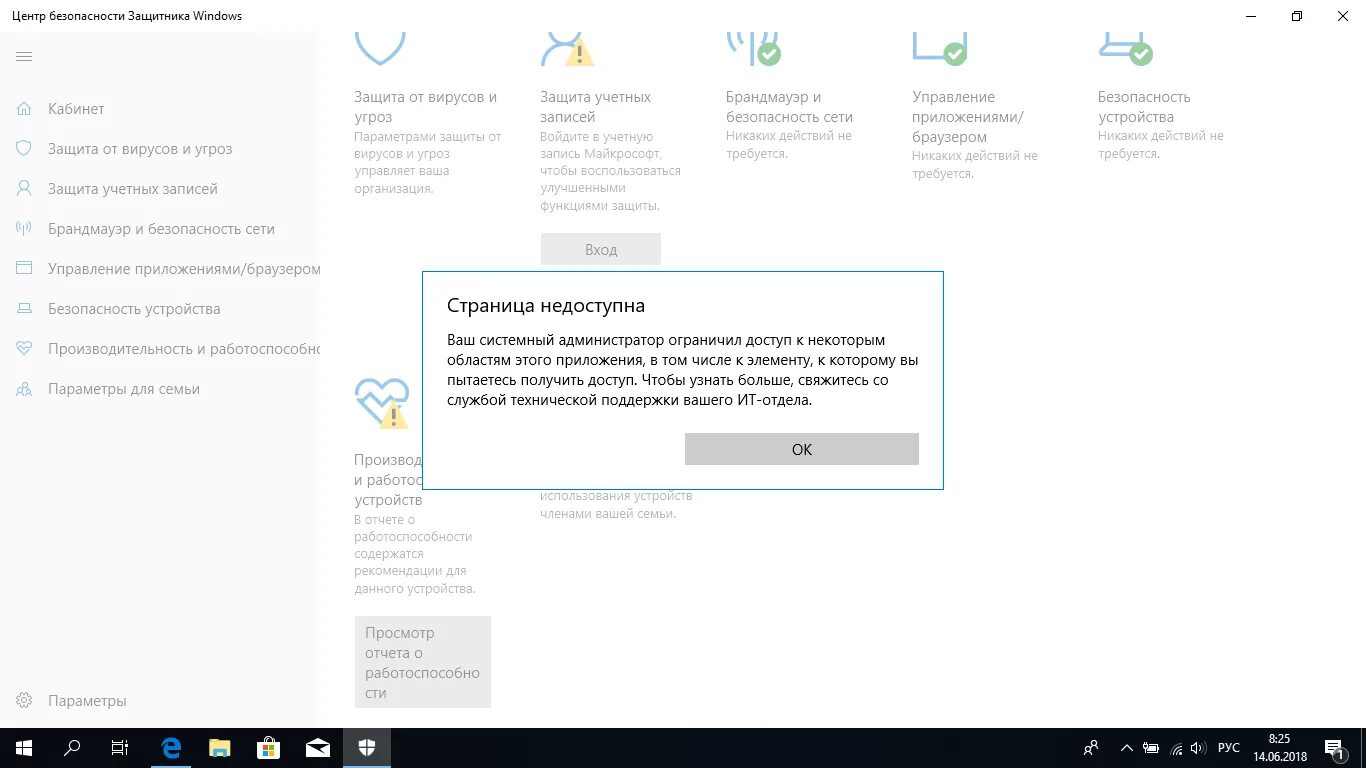Screen dimensions: 1366x768
Task: Open Производительность и работоспособность in sidebar
Action: (x=184, y=349)
